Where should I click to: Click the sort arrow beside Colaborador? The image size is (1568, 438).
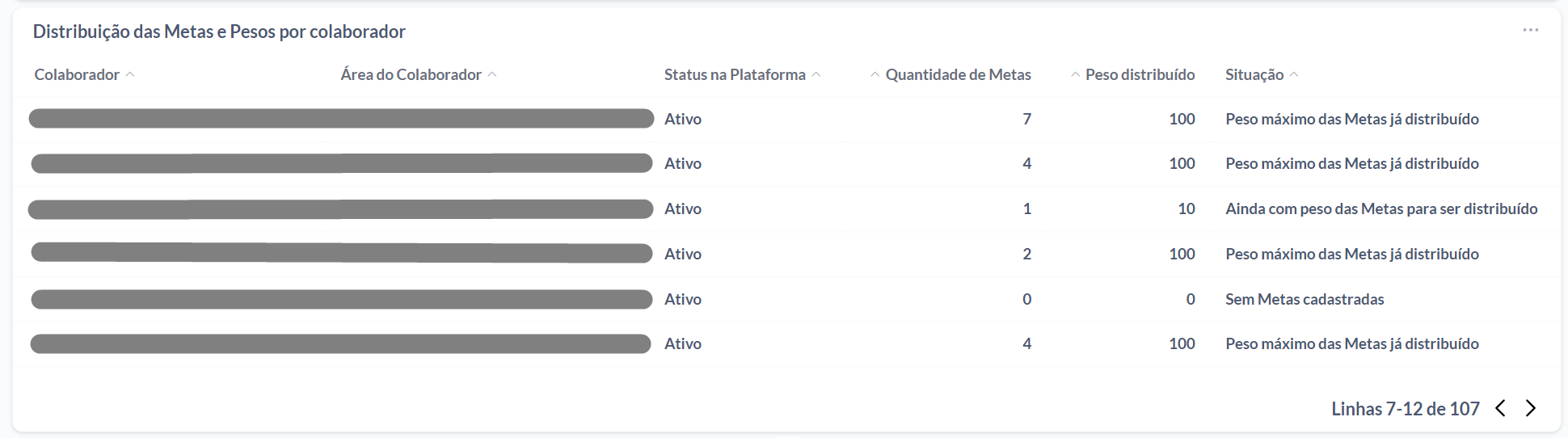[x=130, y=74]
